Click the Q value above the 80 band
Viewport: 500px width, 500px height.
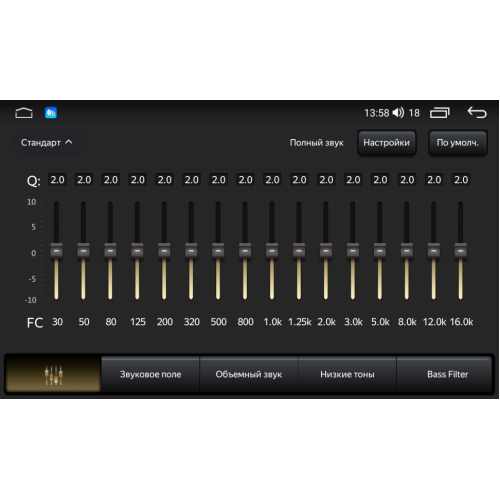(111, 180)
